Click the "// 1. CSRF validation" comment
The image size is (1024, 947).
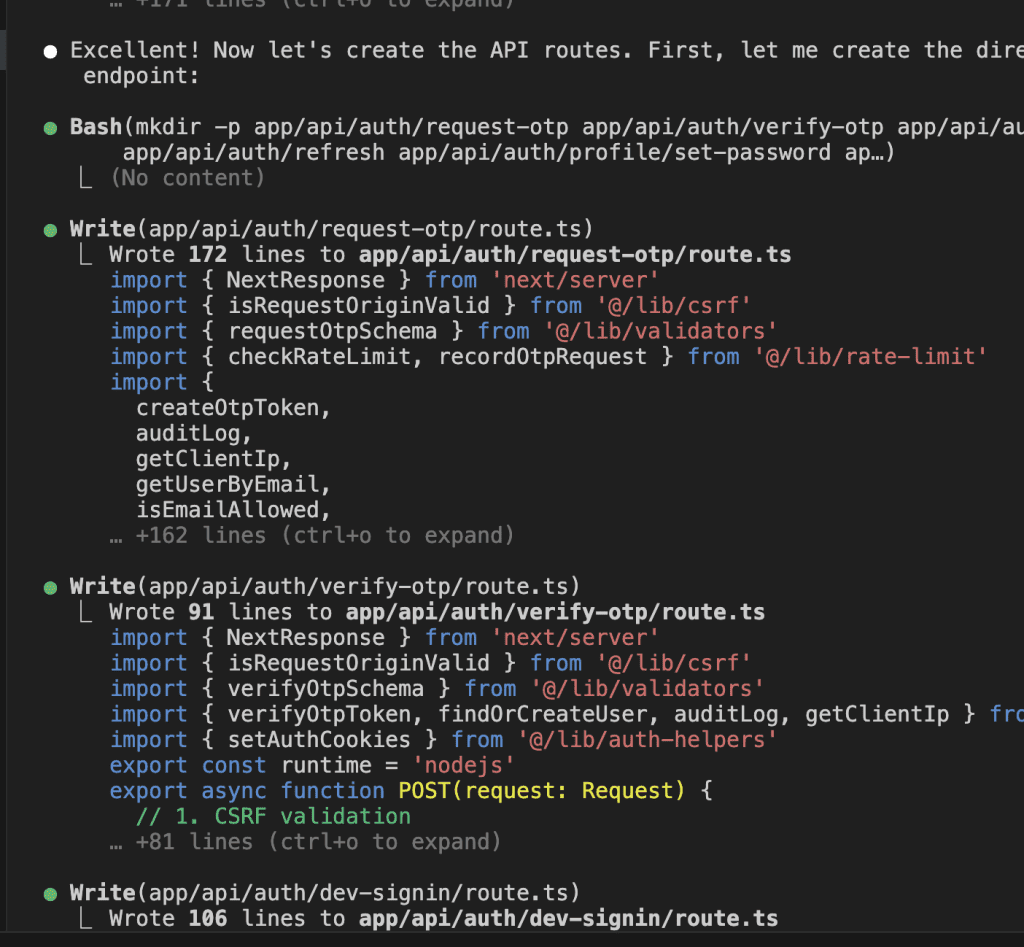273,816
